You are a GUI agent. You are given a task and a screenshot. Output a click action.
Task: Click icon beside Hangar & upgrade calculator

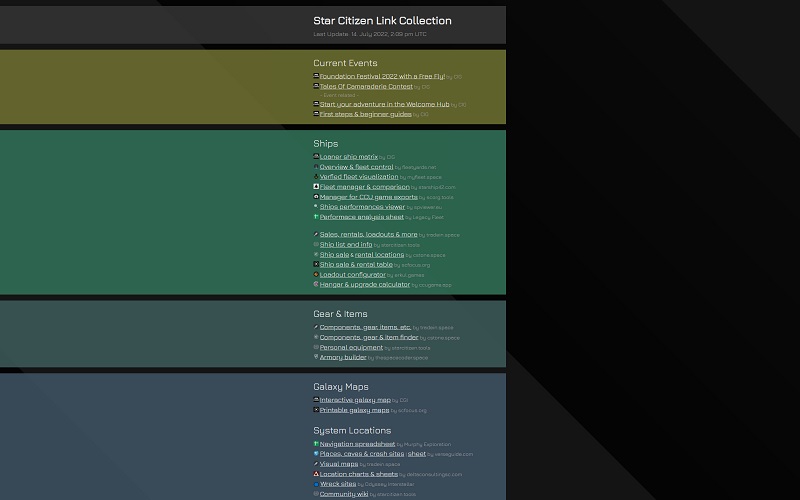point(316,285)
